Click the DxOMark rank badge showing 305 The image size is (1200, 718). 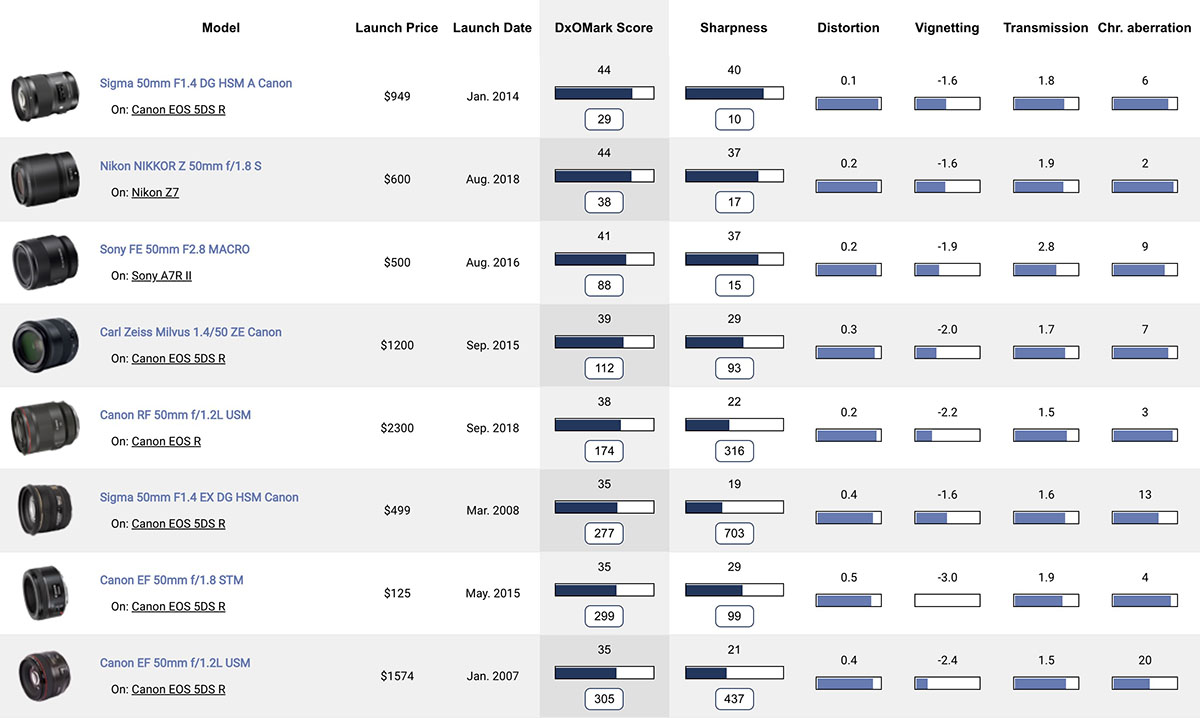pyautogui.click(x=604, y=699)
